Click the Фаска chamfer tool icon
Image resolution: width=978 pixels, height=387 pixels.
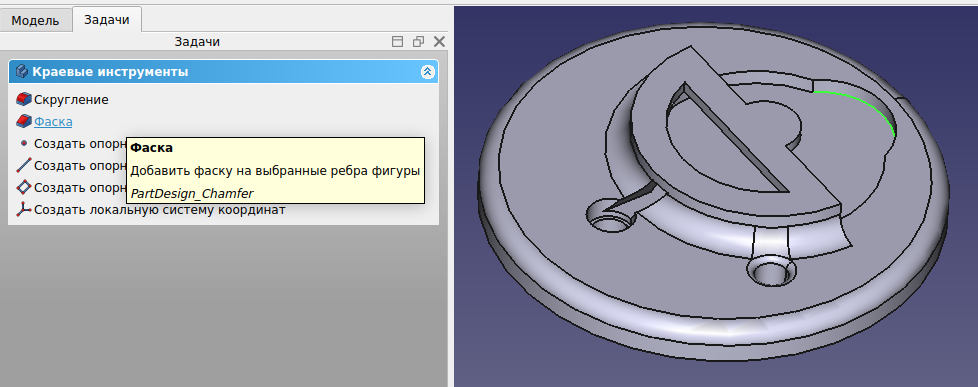coord(24,121)
